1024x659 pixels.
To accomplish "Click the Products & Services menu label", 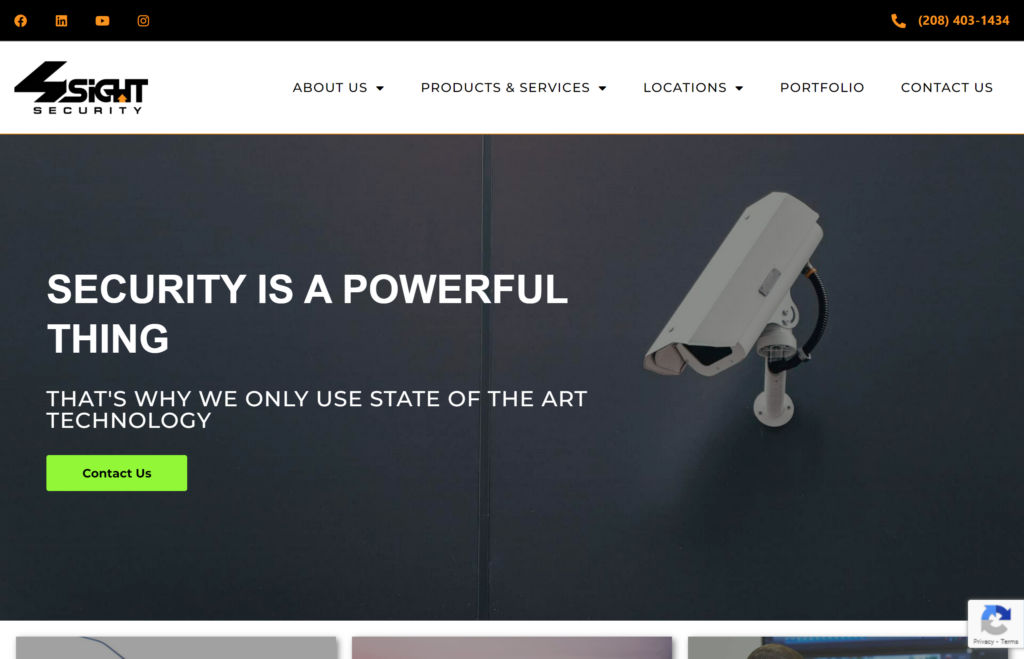I will (x=505, y=88).
